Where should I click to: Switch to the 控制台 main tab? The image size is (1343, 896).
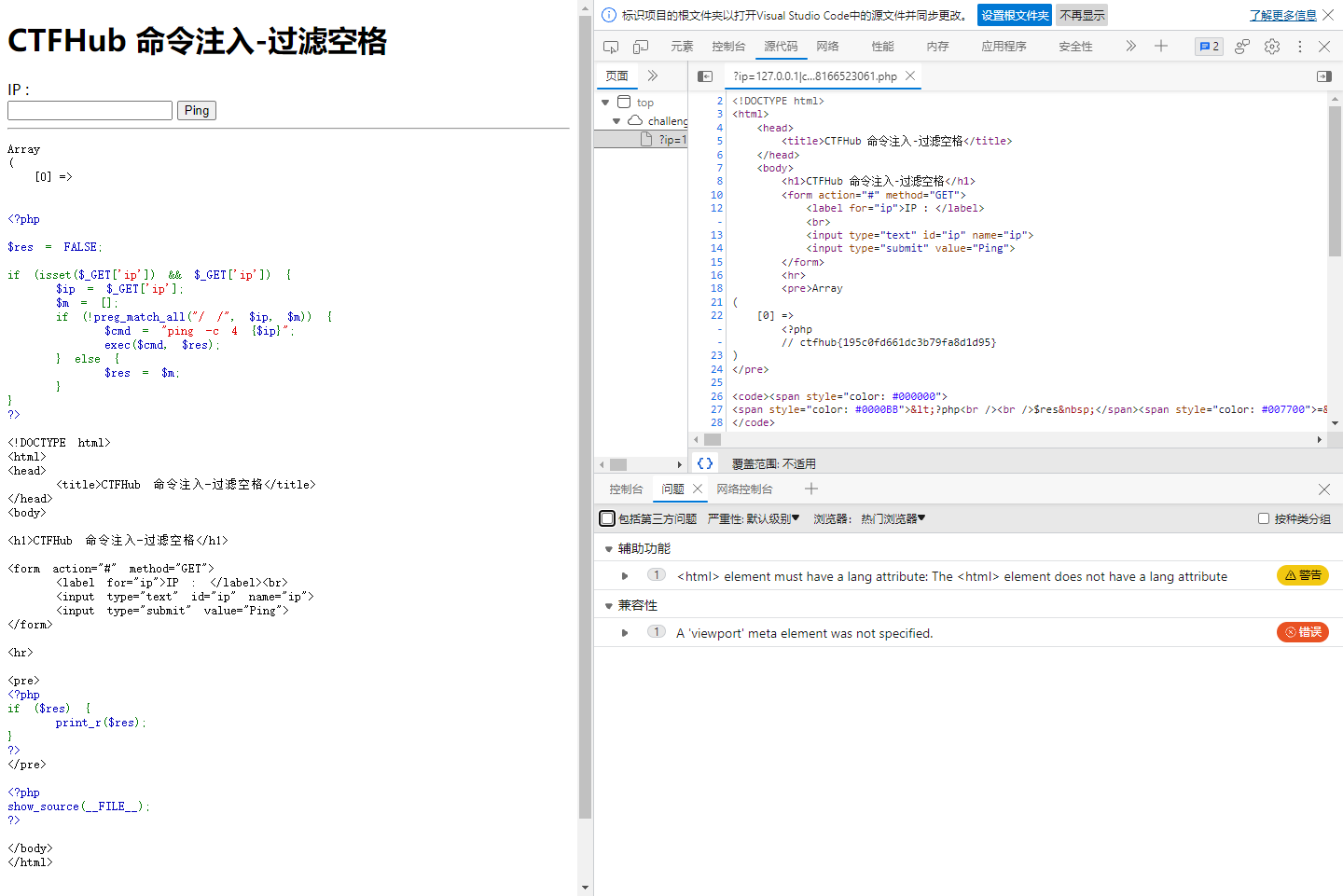click(728, 47)
